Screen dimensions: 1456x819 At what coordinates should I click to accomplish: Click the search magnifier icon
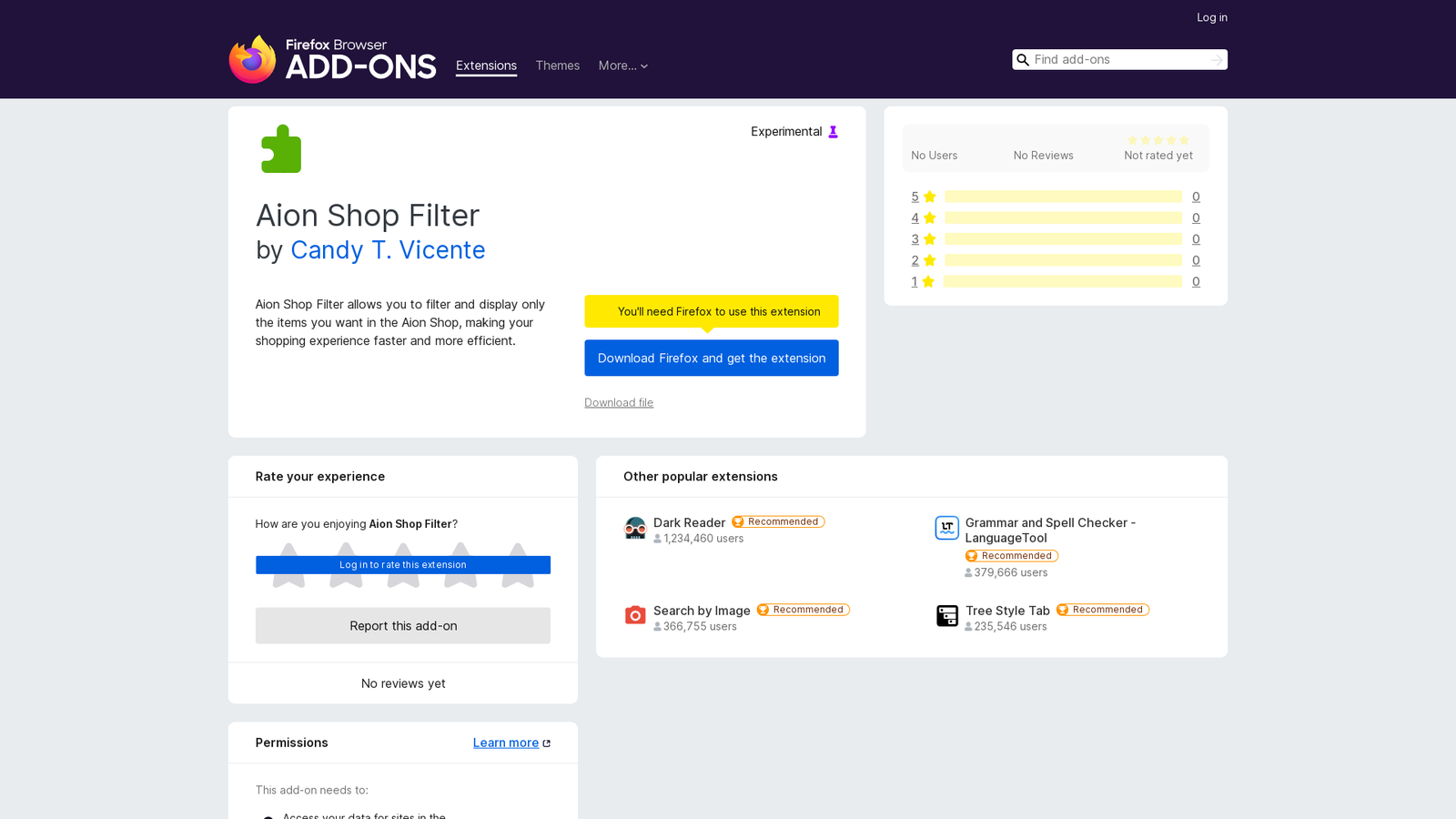tap(1023, 60)
